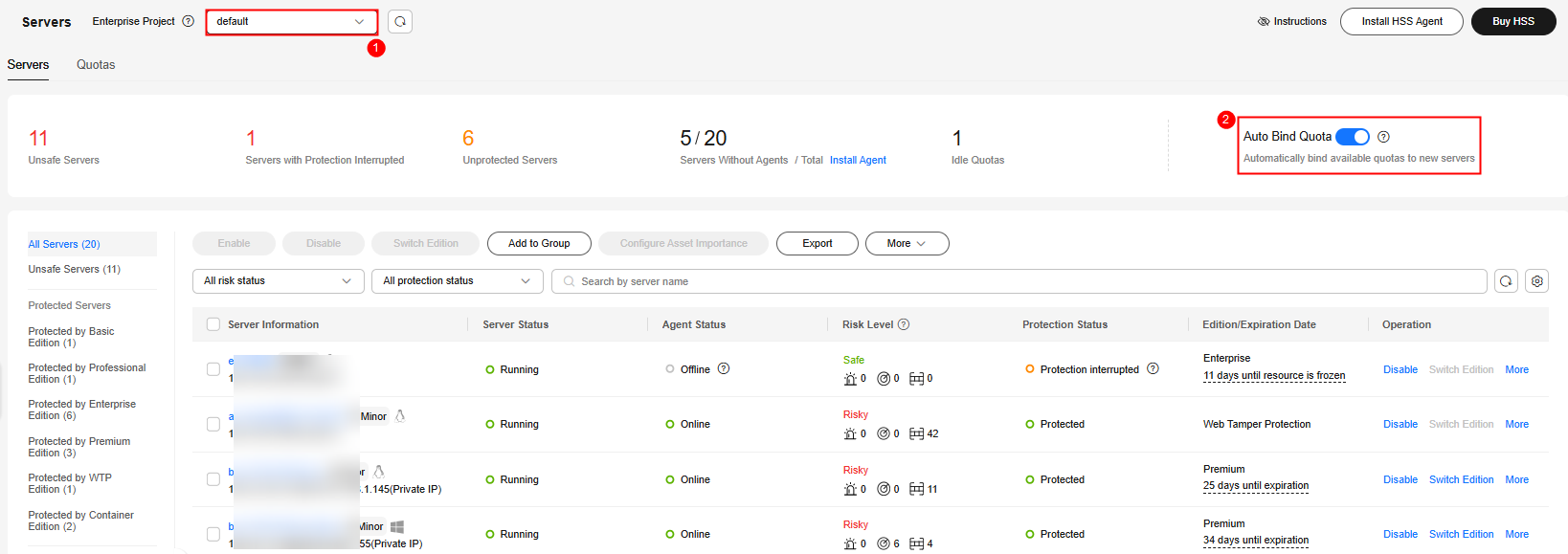Click the help icon next to Enterprise Project
Screen dimensions: 1568x554
coord(189,21)
